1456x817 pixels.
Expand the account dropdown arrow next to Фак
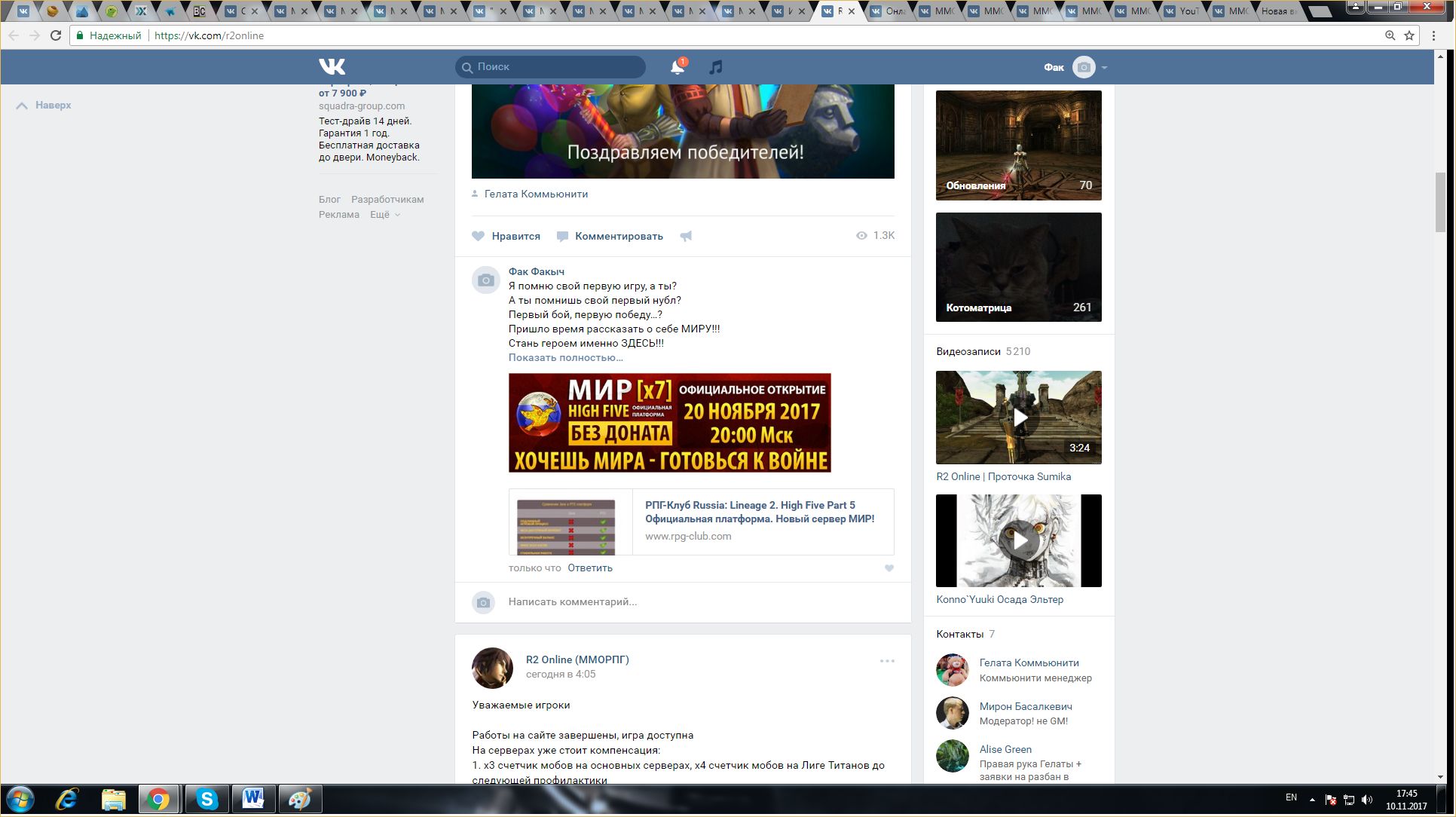pyautogui.click(x=1104, y=68)
